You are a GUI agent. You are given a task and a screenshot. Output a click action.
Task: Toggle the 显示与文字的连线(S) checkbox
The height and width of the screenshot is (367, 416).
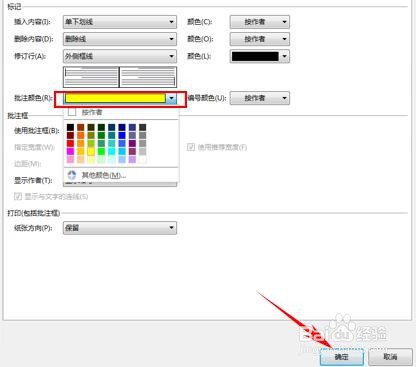click(18, 196)
